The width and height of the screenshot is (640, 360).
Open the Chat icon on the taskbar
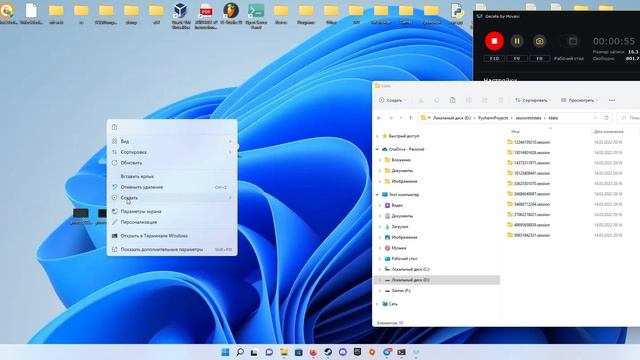[269, 352]
